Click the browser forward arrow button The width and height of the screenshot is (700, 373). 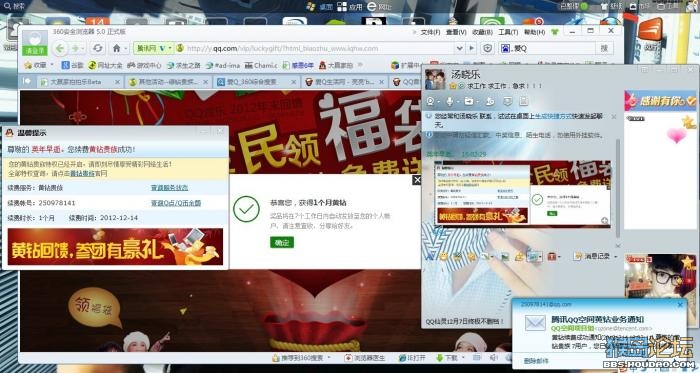click(75, 48)
